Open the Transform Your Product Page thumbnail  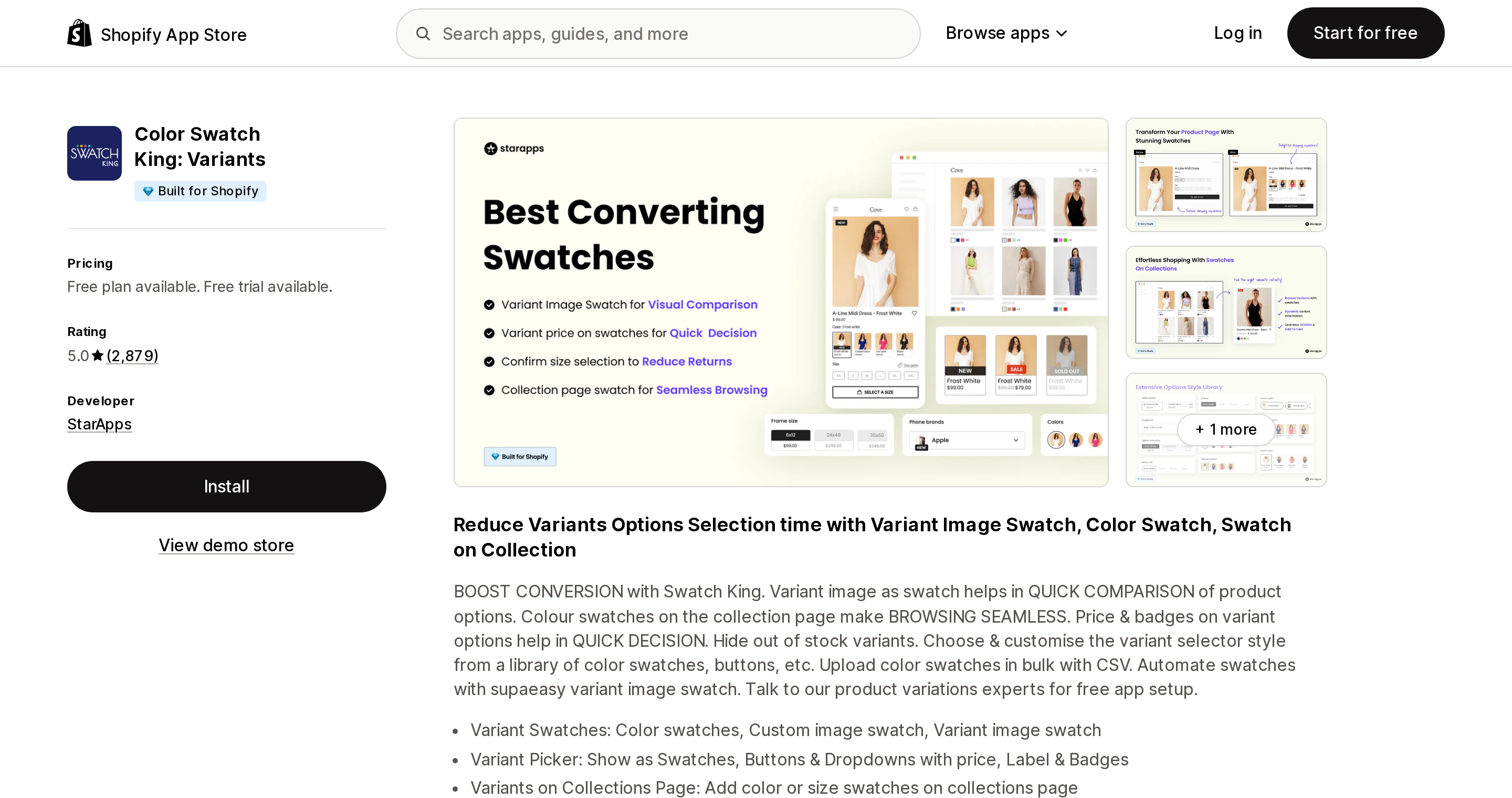[1226, 175]
